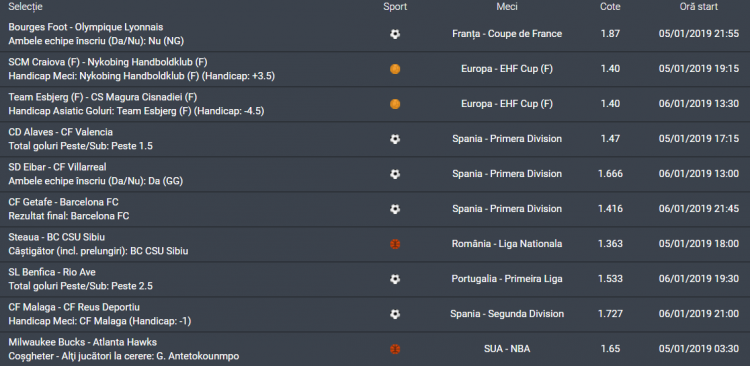Click the Selecție column header
The width and height of the screenshot is (750, 366).
25,7
